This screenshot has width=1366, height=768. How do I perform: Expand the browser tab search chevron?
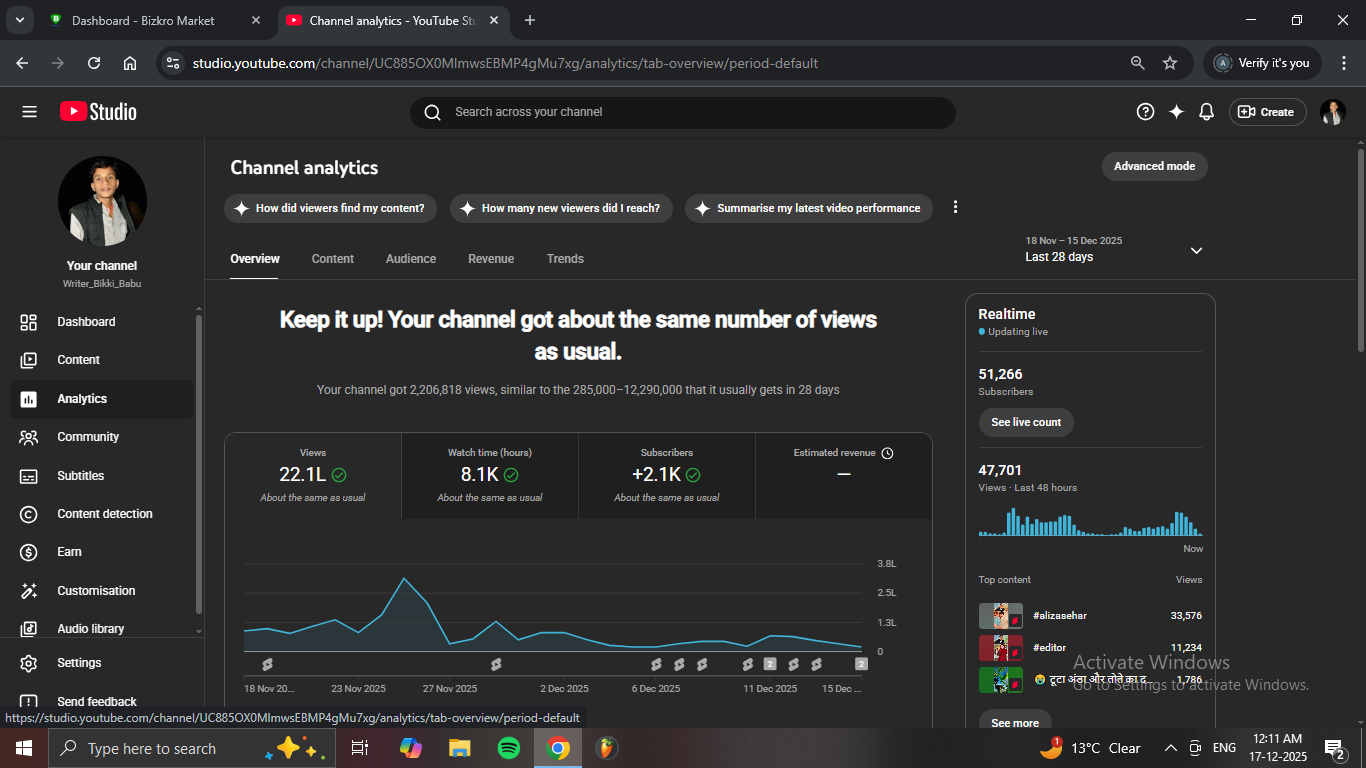click(x=19, y=20)
